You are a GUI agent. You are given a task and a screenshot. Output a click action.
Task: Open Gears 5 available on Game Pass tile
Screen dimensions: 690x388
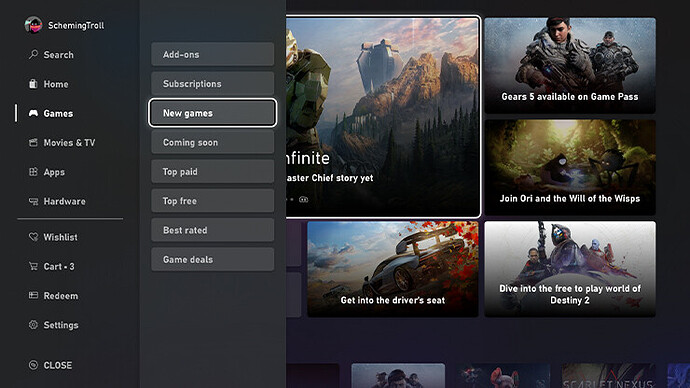(x=570, y=65)
